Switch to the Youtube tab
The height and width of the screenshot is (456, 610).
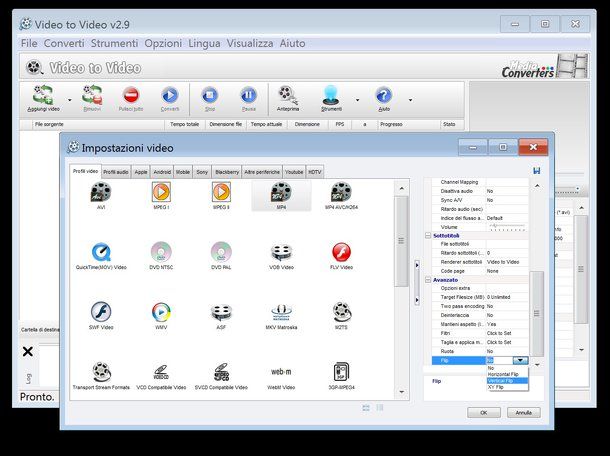pos(294,172)
